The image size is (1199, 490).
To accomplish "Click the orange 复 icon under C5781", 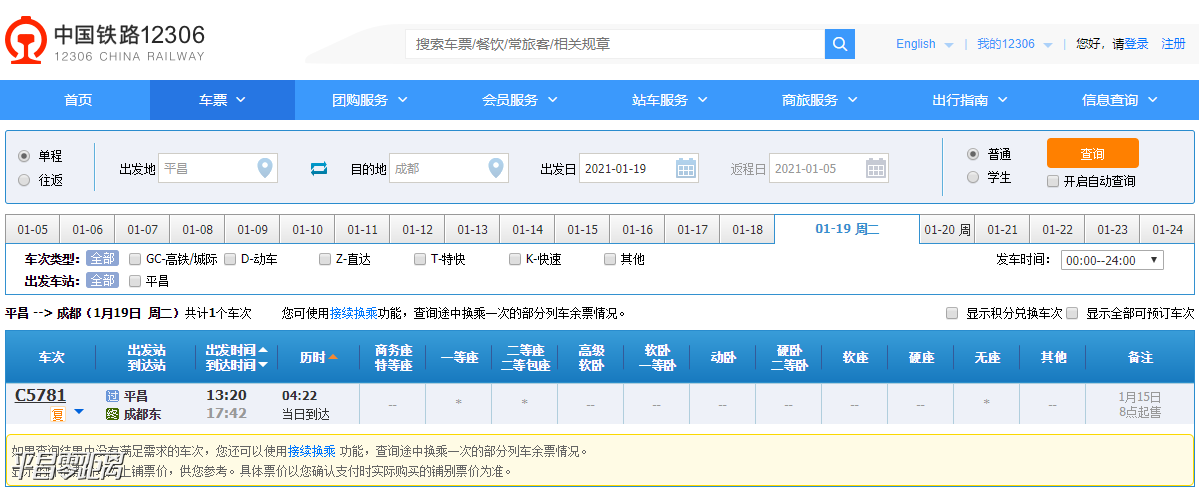I will click(x=57, y=414).
